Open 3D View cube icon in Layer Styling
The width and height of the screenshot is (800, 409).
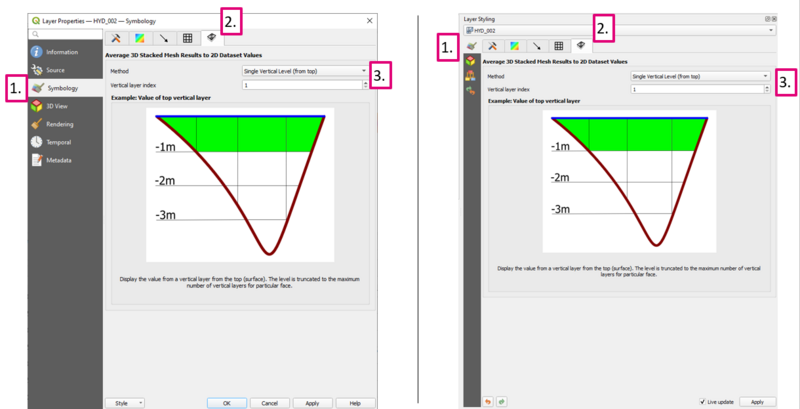[469, 61]
